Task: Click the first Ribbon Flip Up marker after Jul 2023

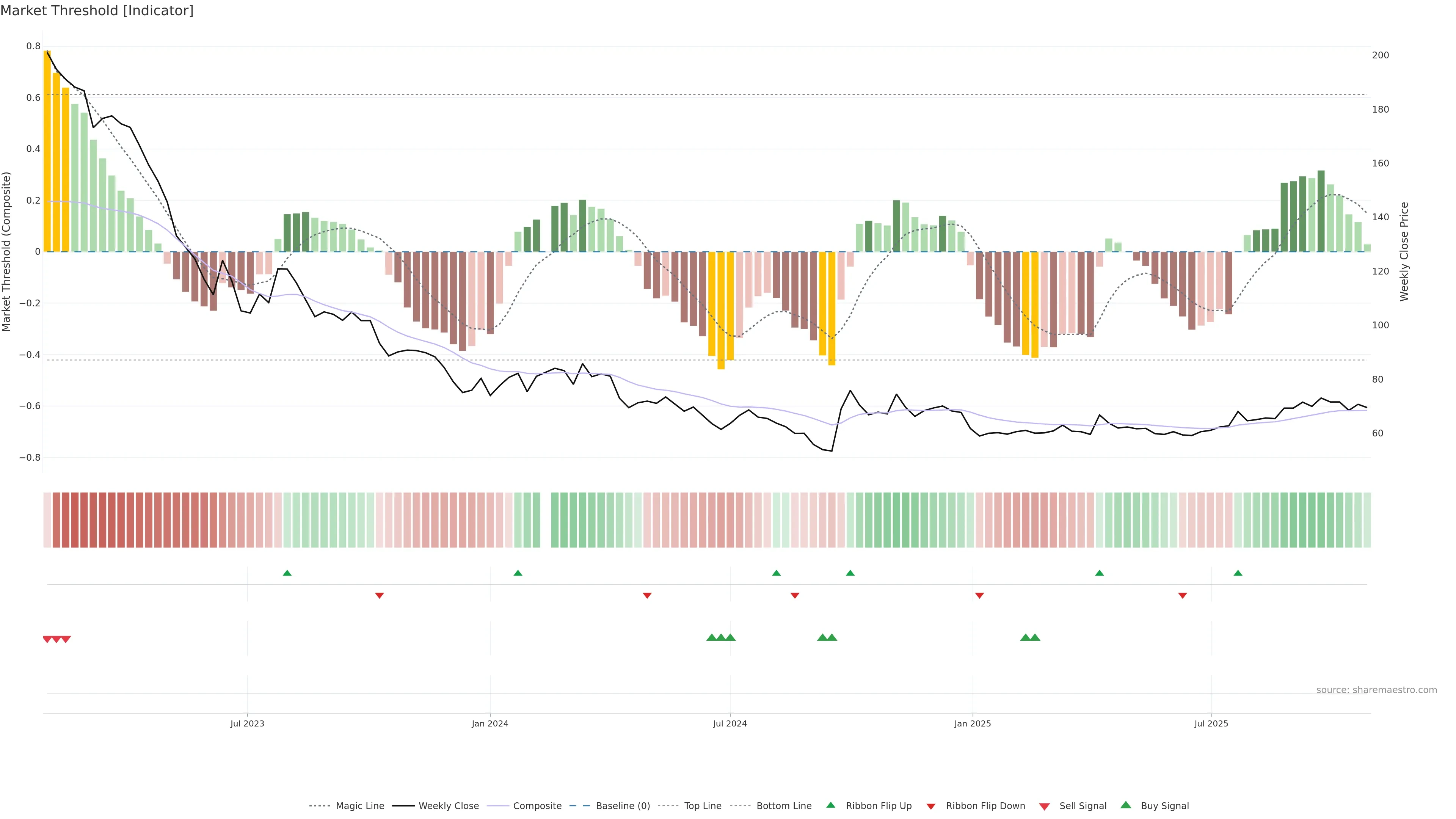Action: [x=287, y=573]
